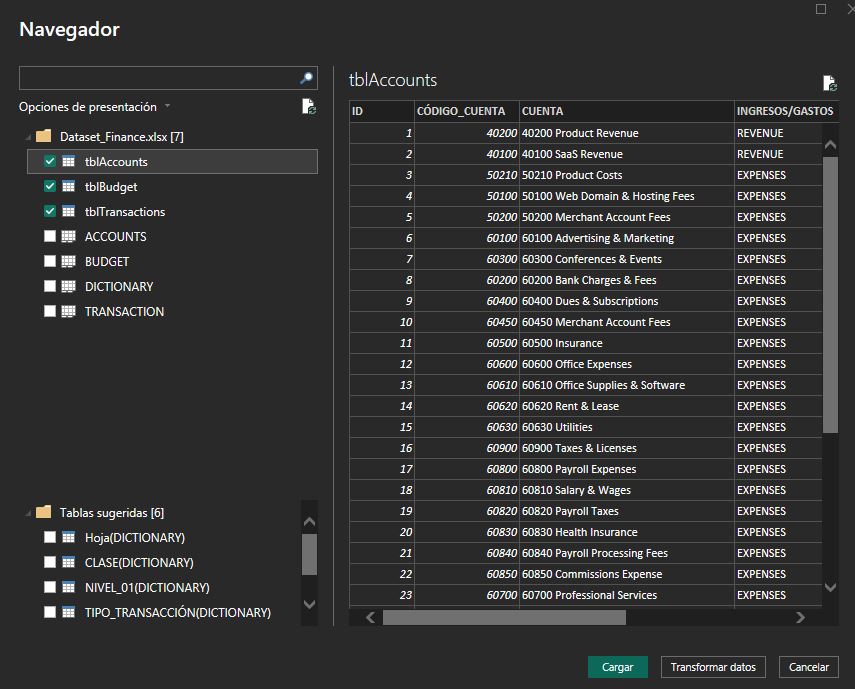Click the preview vertical scrollbar thumb
The height and width of the screenshot is (689, 855).
830,294
